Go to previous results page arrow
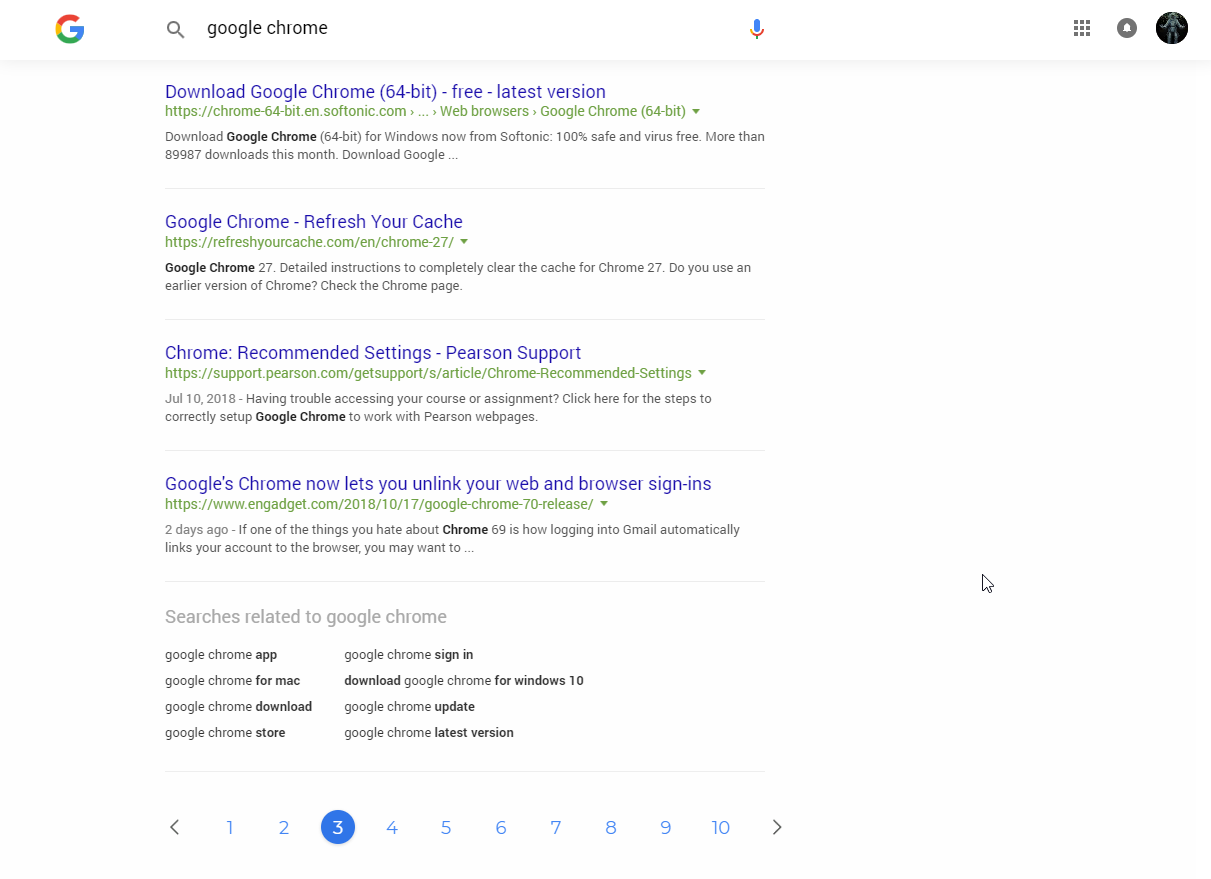The height and width of the screenshot is (879, 1211). tap(175, 827)
